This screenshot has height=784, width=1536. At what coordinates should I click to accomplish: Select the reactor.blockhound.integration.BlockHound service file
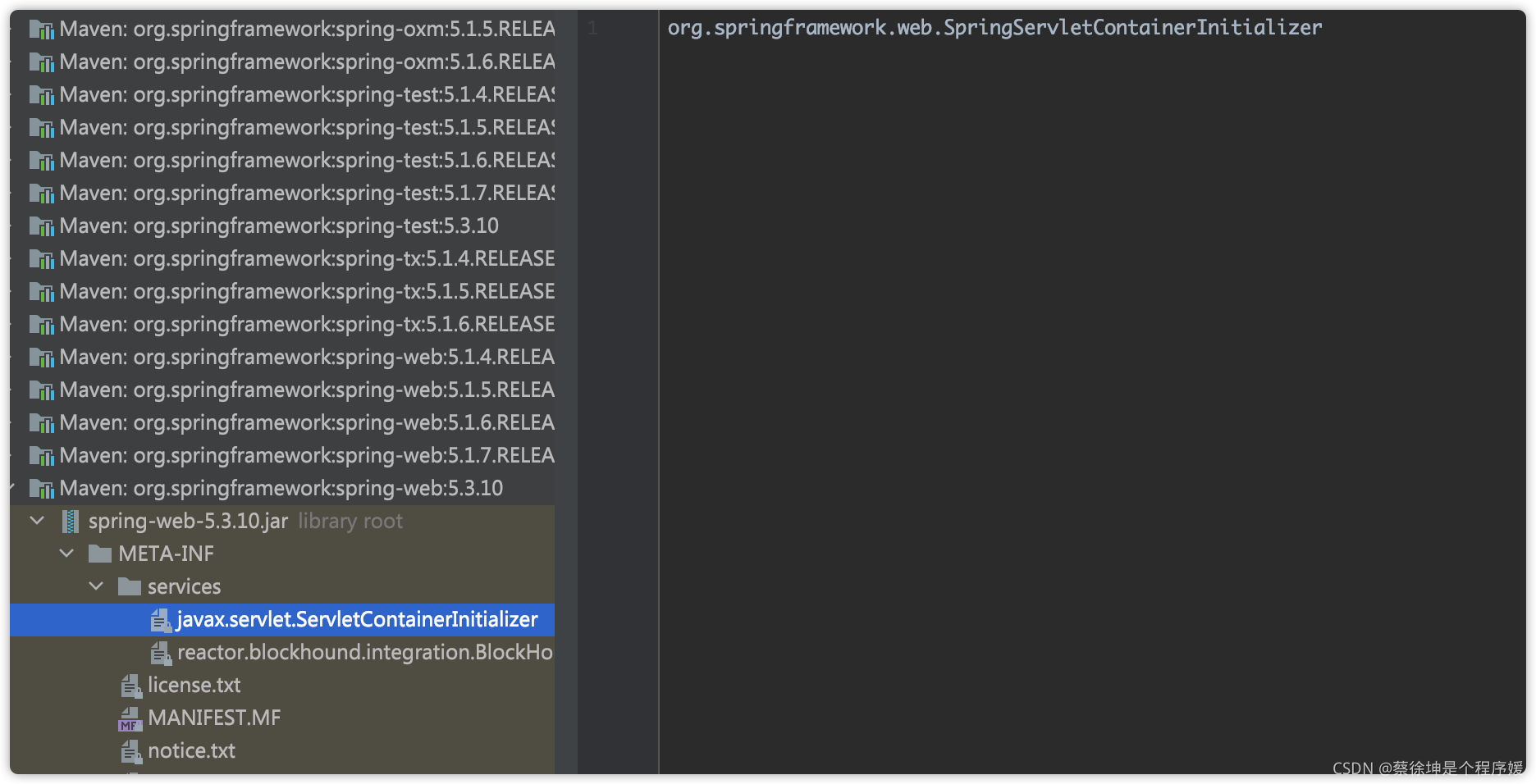click(x=361, y=653)
